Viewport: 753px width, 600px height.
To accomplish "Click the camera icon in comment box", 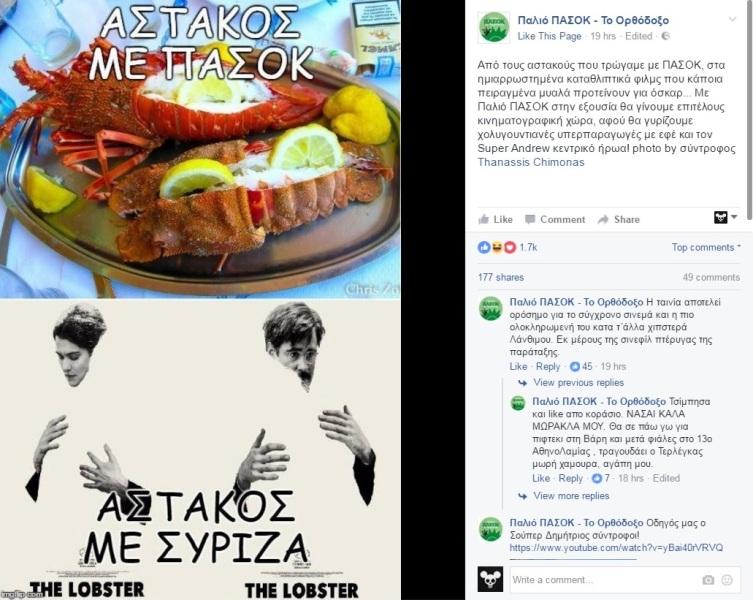I will point(708,580).
